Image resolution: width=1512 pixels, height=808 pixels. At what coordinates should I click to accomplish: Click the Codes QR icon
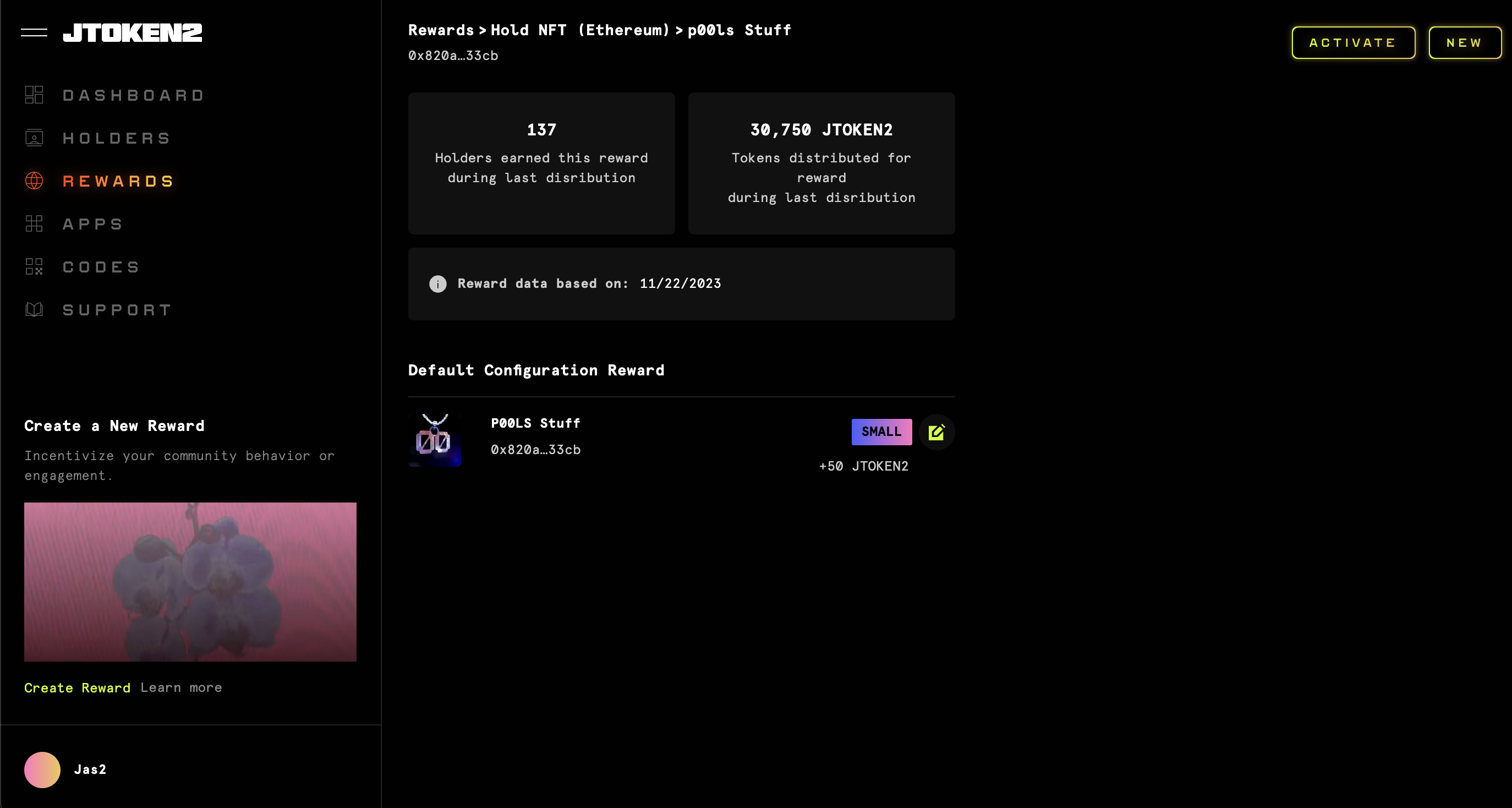(x=34, y=266)
